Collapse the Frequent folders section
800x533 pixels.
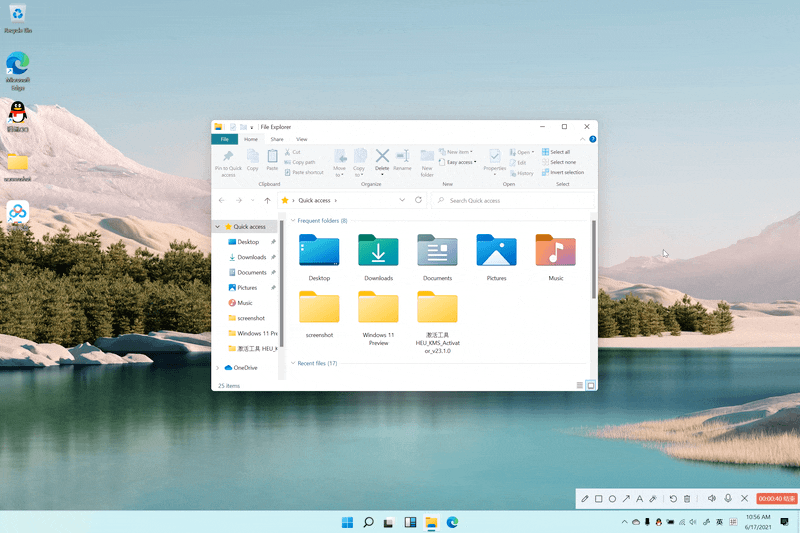tap(293, 221)
